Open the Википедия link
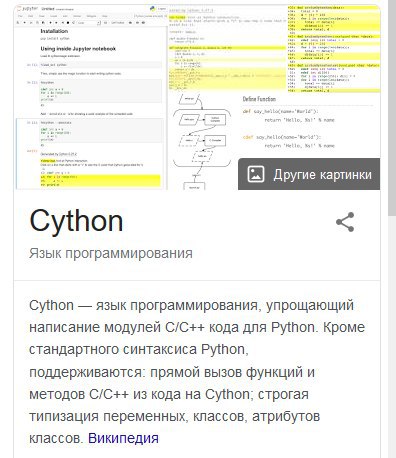 (123, 438)
